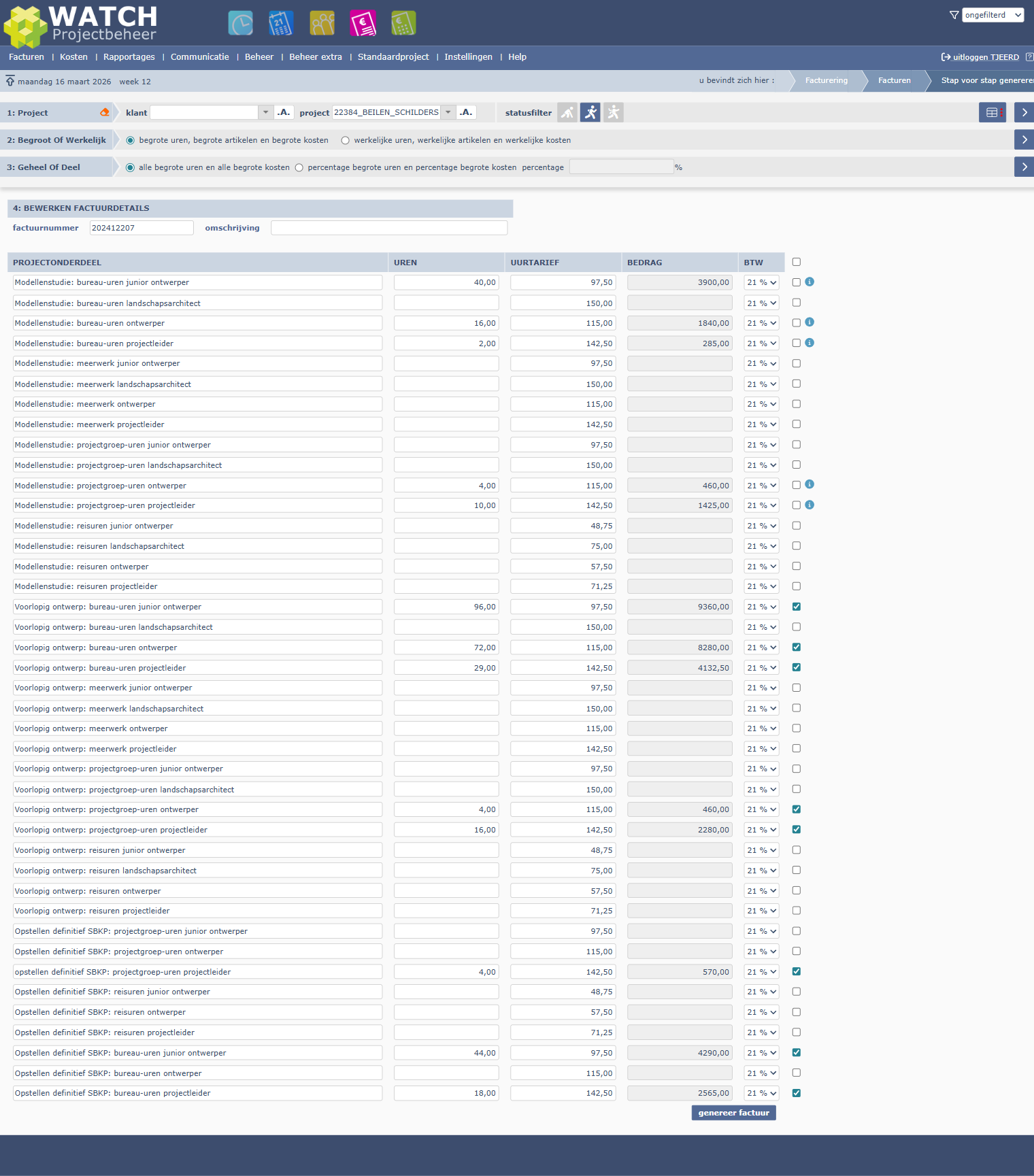Click the eraser icon next to 1: Project
The image size is (1034, 1176).
104,112
